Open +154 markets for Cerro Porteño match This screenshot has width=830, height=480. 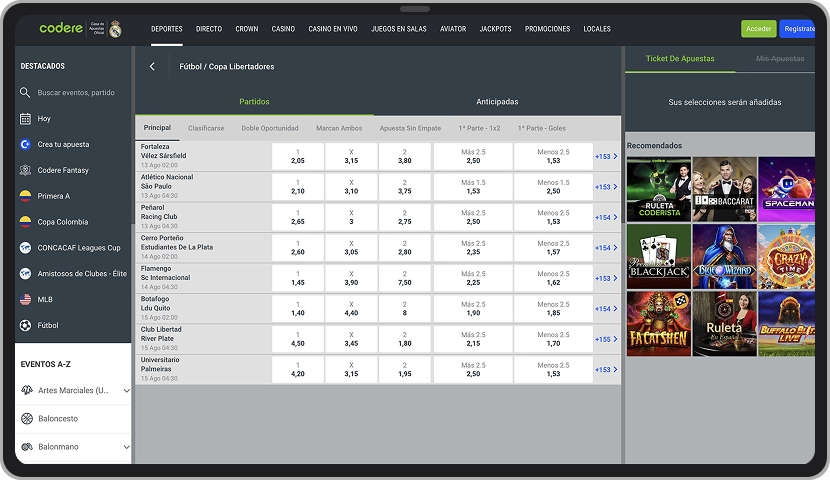pyautogui.click(x=606, y=248)
